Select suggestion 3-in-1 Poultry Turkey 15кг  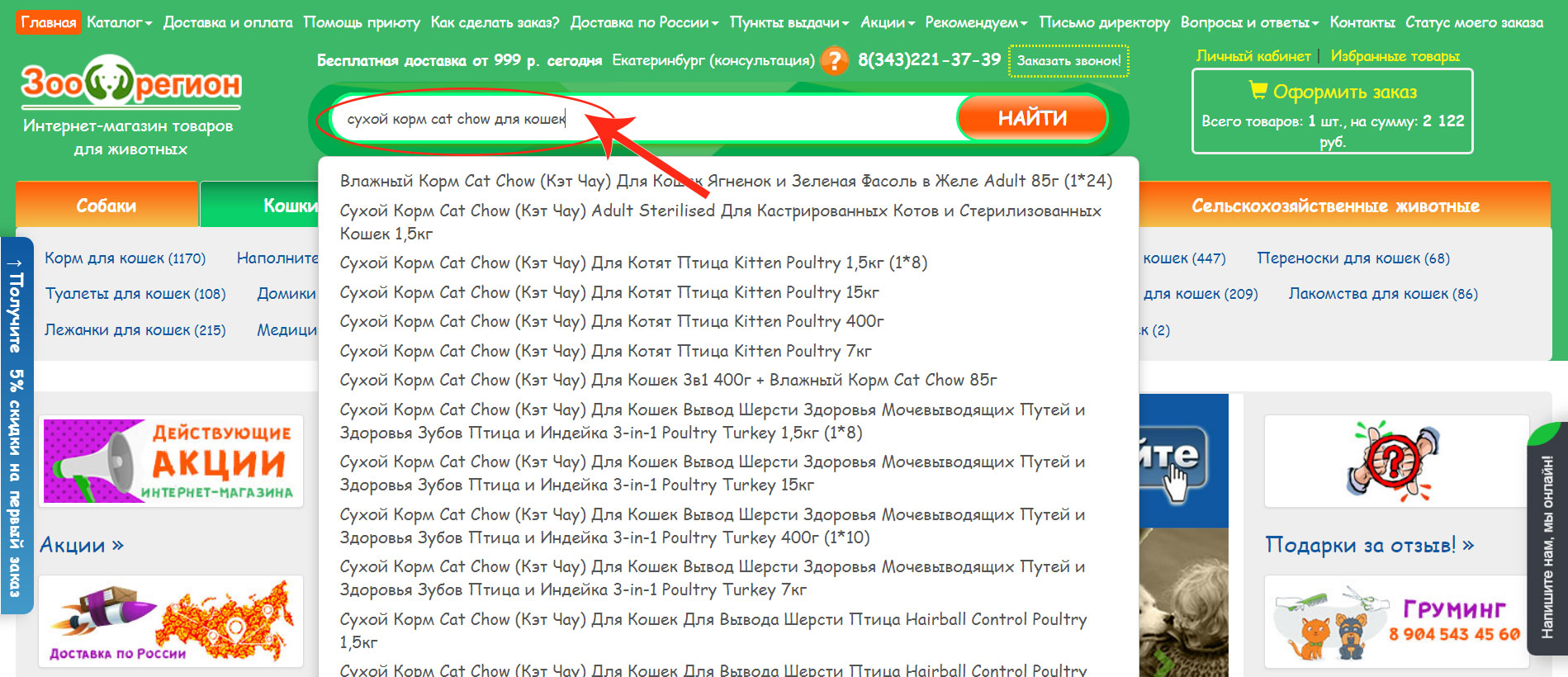tap(713, 473)
